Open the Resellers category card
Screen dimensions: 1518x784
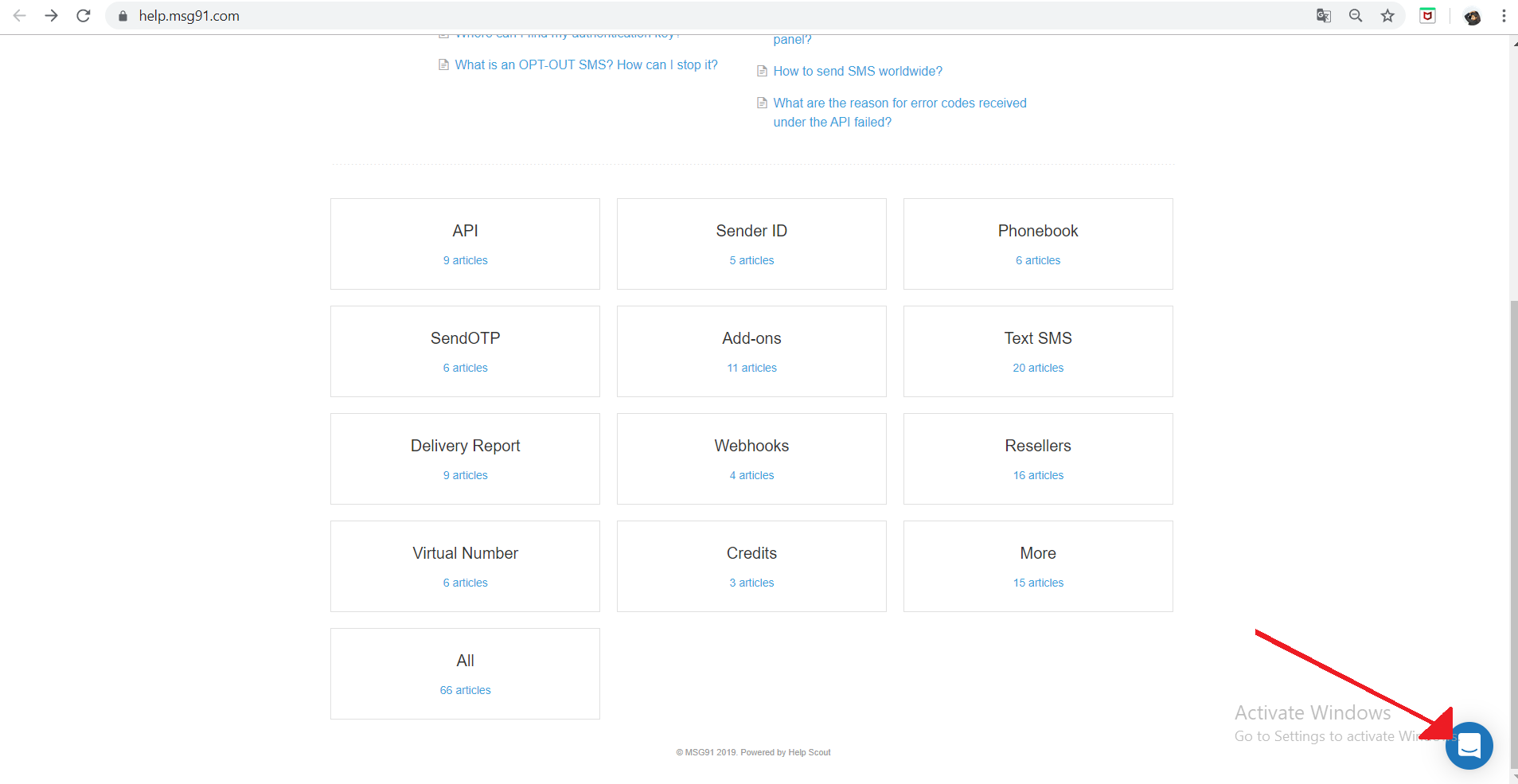click(1038, 458)
